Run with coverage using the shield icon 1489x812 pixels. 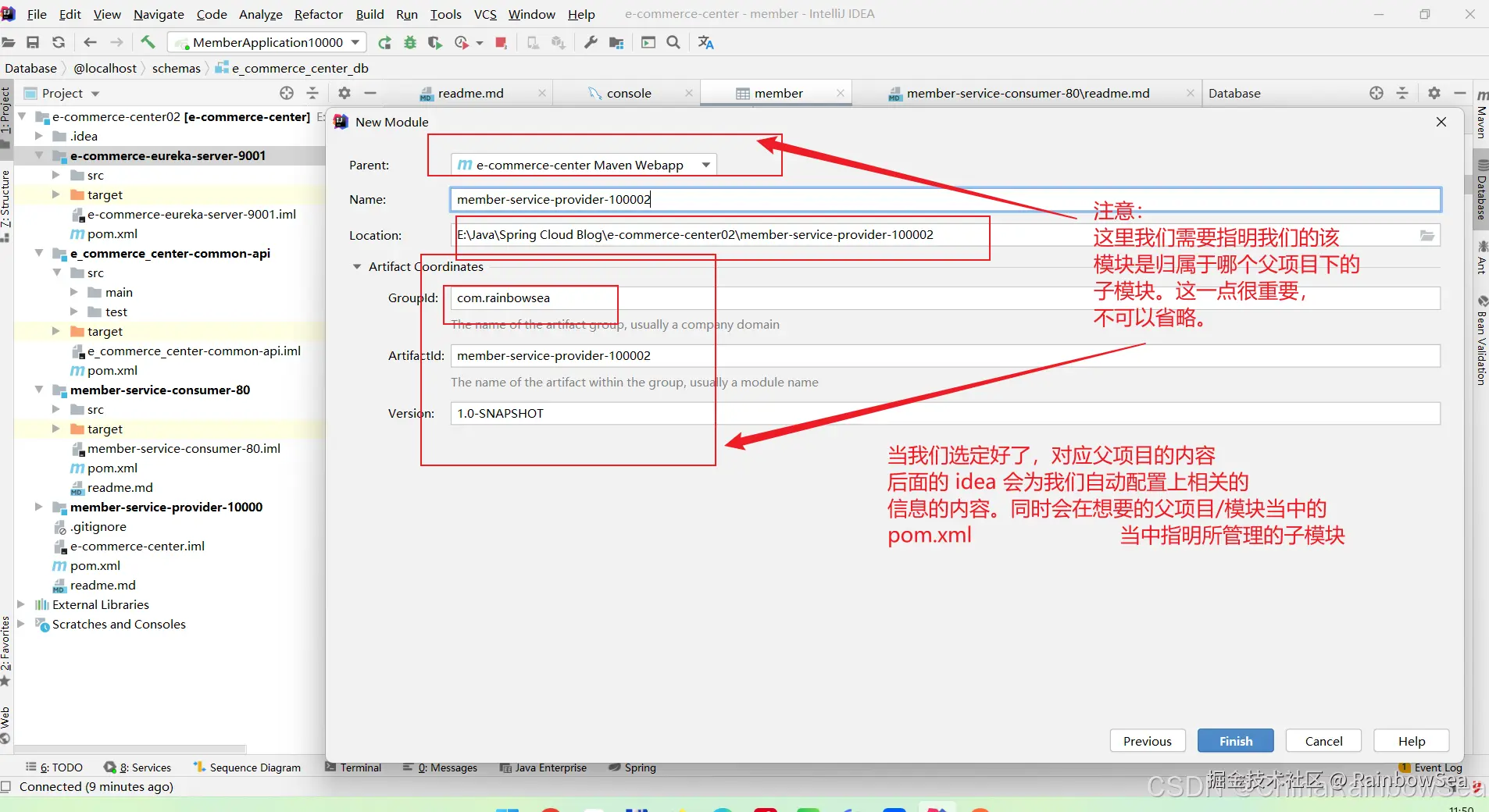point(435,42)
